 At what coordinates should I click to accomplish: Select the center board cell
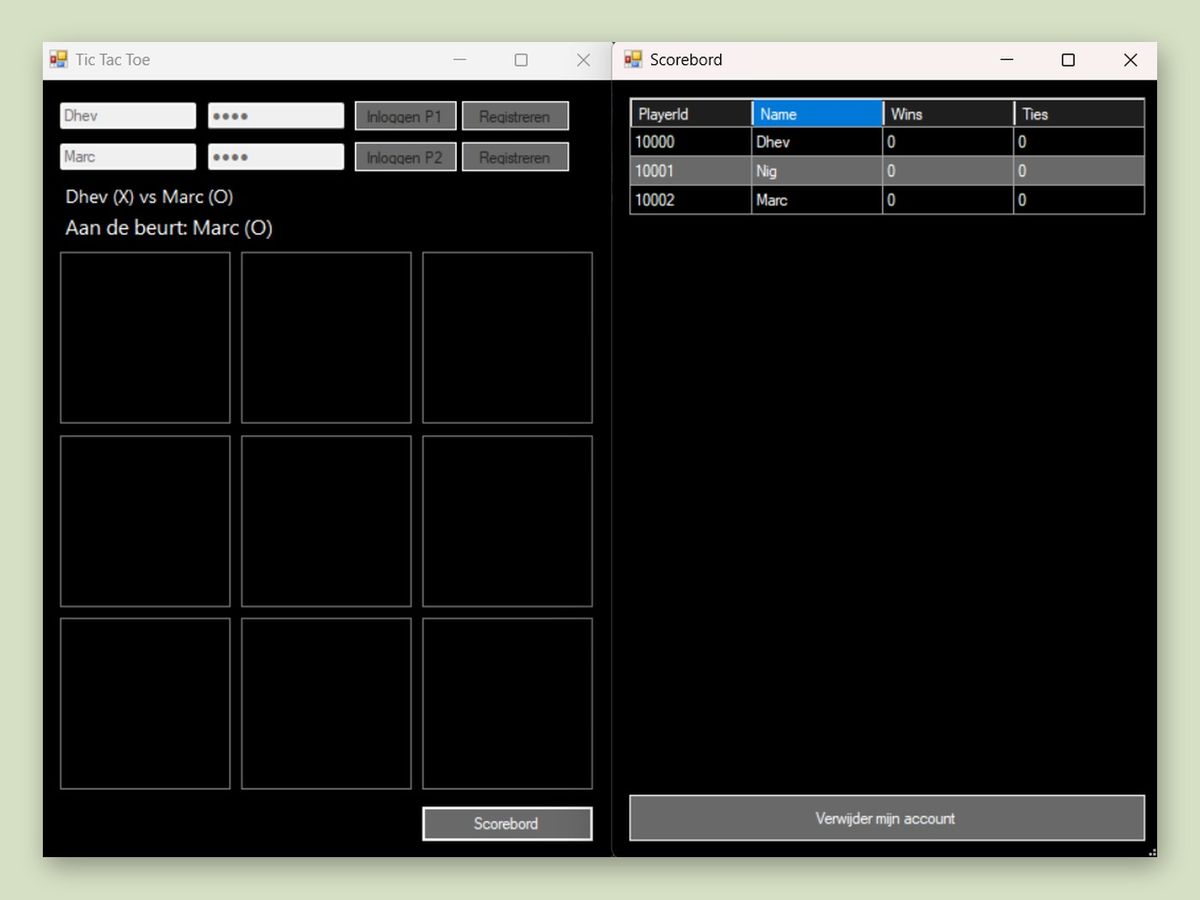[x=326, y=521]
